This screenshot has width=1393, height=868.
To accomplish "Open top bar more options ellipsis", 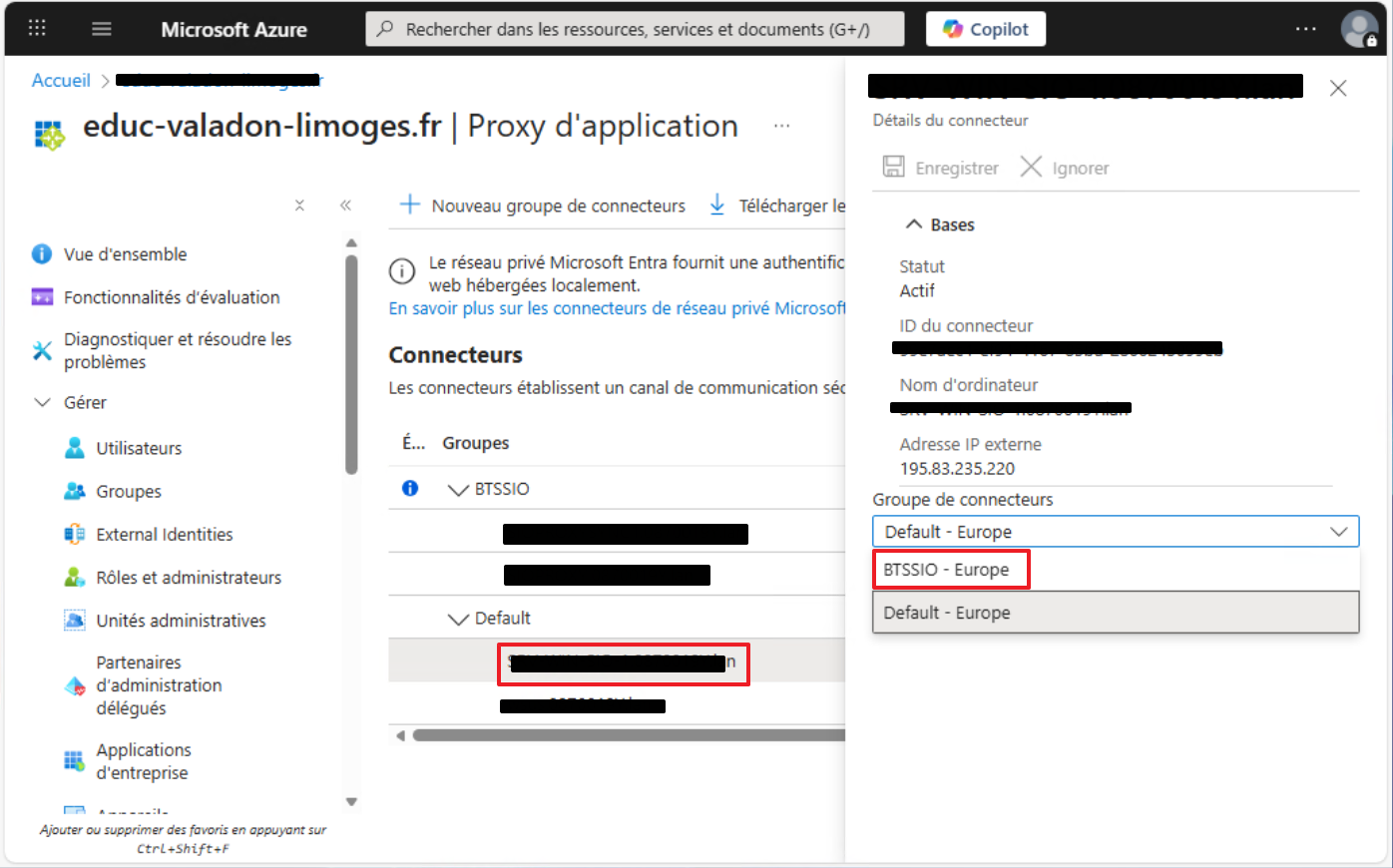I will pos(1305,29).
